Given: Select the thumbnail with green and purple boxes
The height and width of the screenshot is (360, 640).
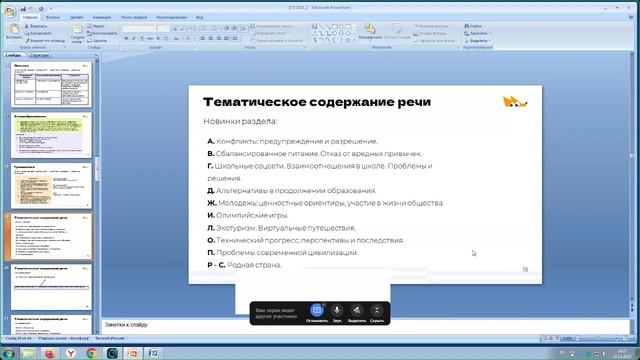Looking at the screenshot, I should click(x=51, y=135).
